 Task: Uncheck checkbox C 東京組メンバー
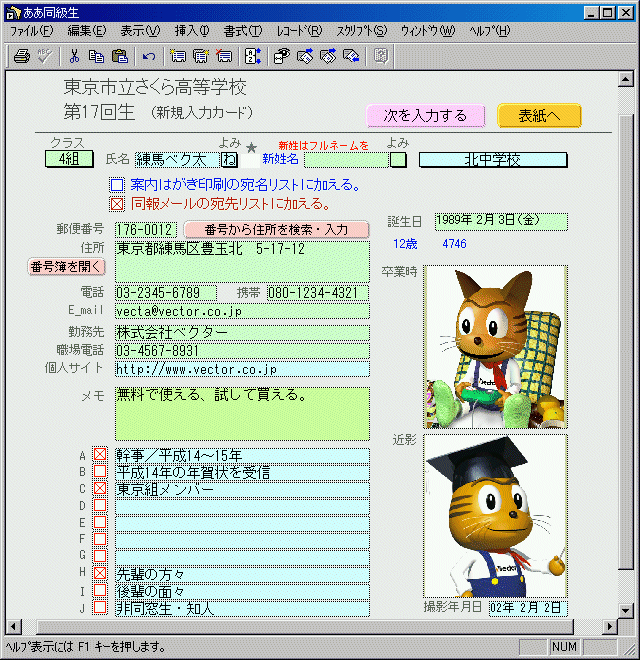(x=100, y=488)
